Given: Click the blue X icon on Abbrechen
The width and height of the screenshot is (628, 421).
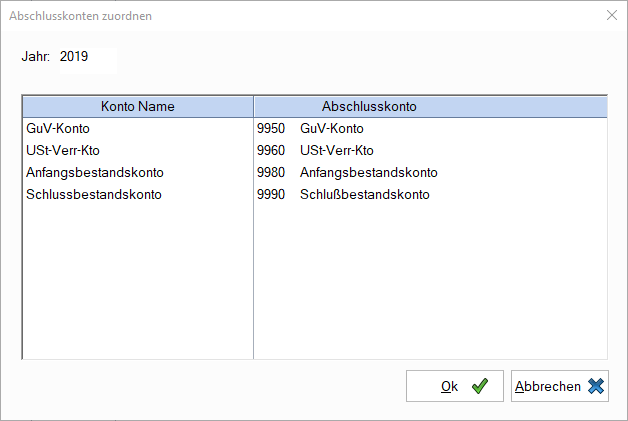Looking at the screenshot, I should pyautogui.click(x=596, y=386).
